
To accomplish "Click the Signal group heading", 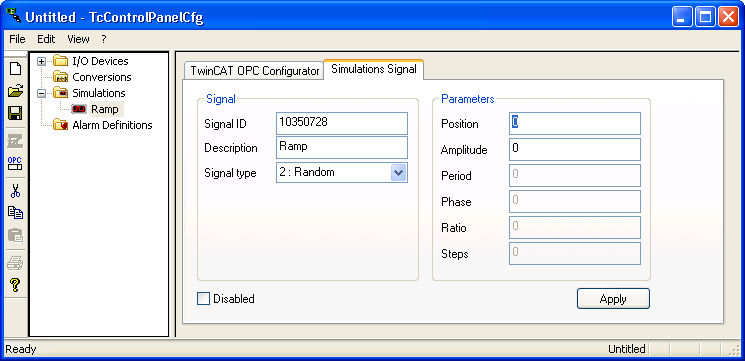I will click(220, 99).
